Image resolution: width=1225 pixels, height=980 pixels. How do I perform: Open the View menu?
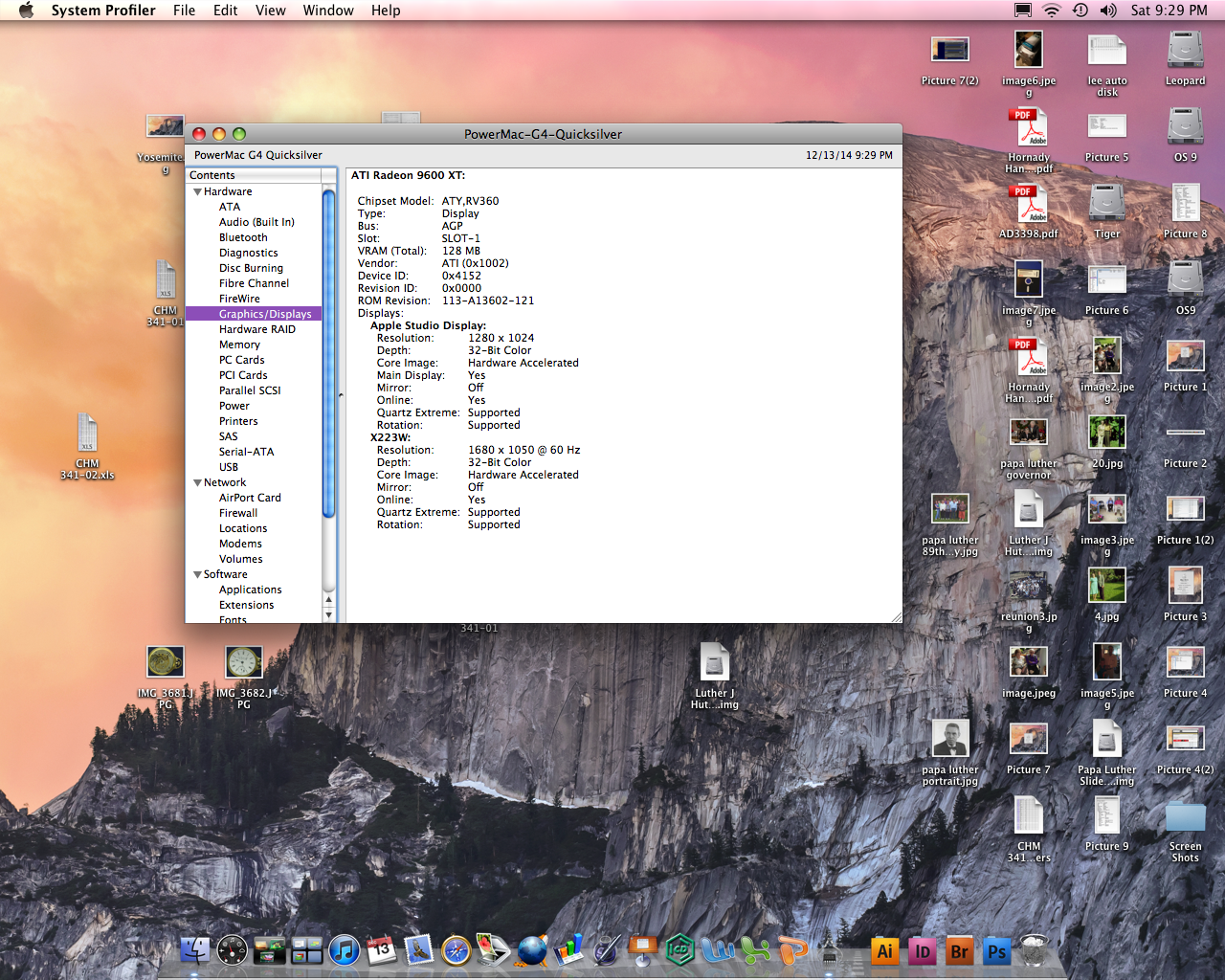[270, 11]
